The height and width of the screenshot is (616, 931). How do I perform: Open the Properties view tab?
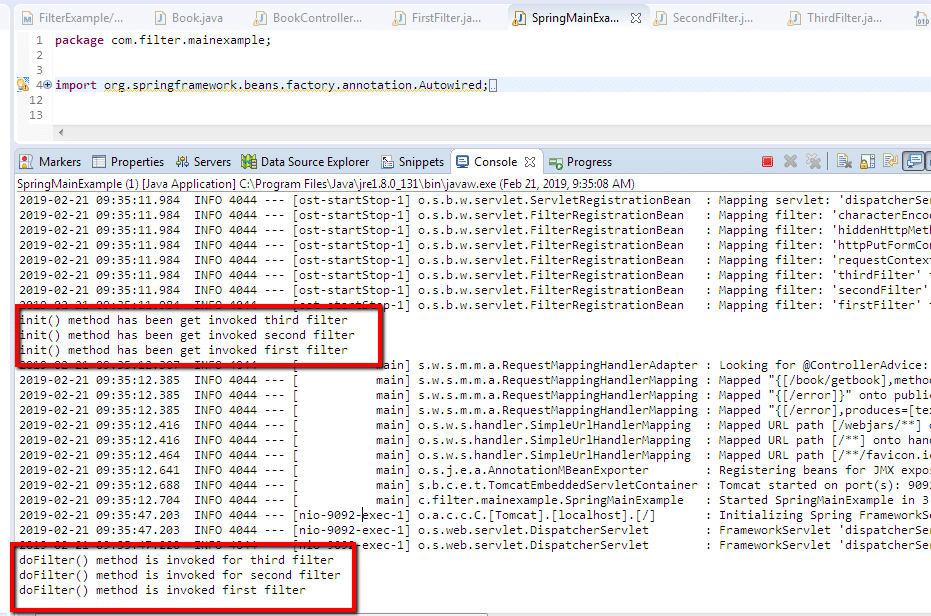click(x=128, y=162)
